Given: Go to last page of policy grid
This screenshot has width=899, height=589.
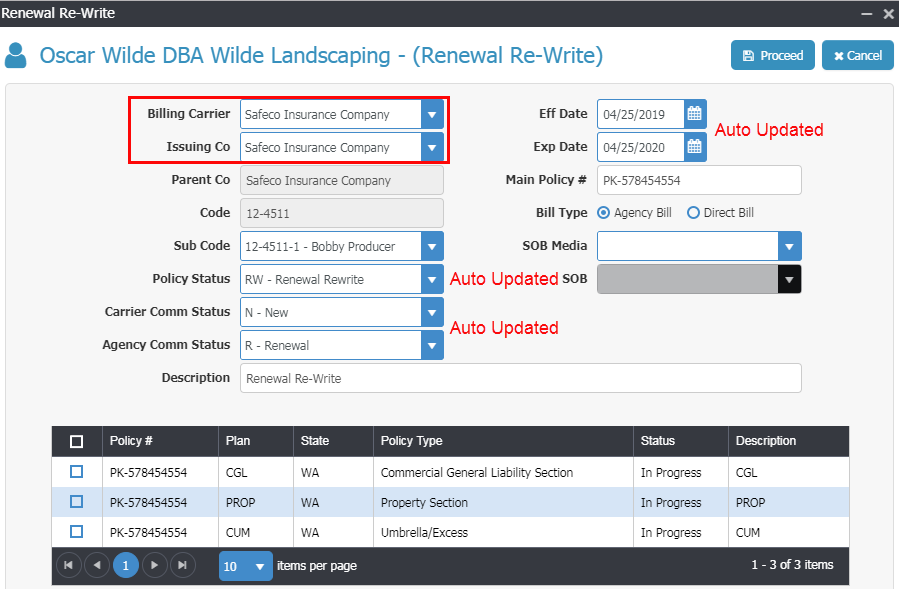Looking at the screenshot, I should [x=182, y=565].
